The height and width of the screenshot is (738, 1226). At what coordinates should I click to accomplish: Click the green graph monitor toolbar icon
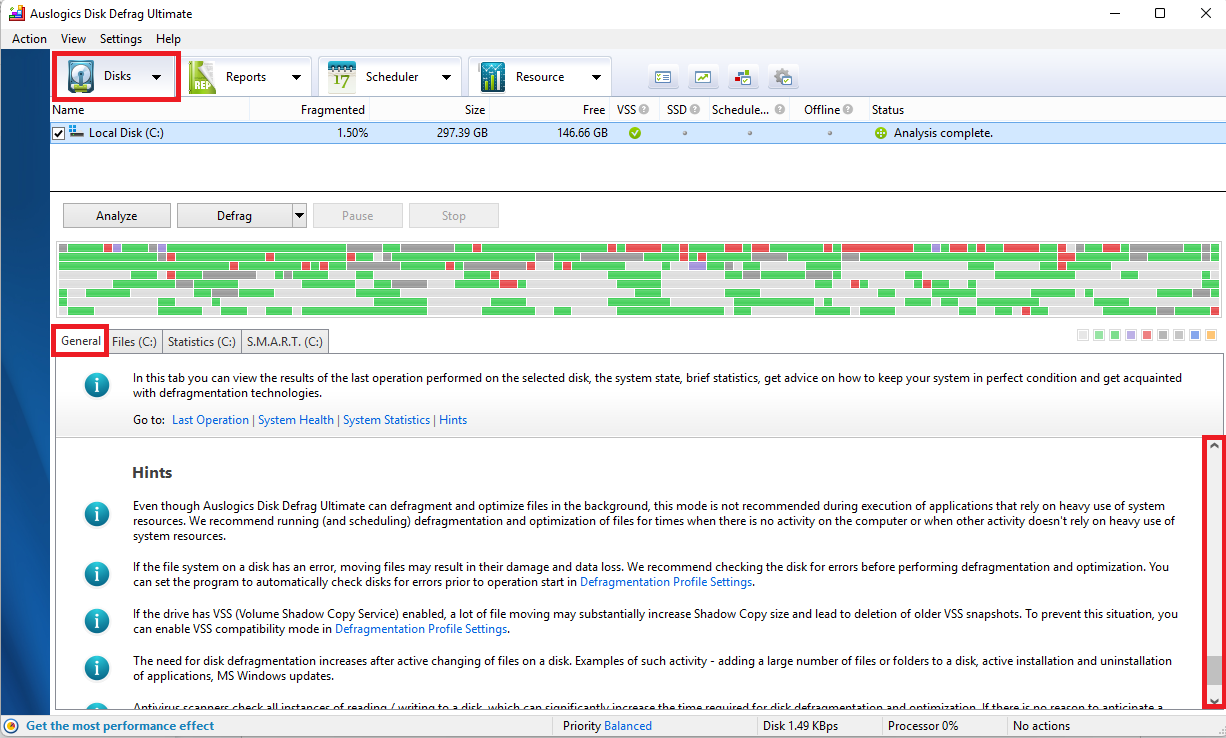click(703, 77)
